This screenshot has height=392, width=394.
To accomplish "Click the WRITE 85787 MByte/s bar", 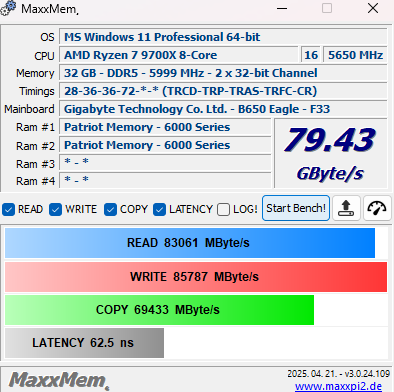I will pos(196,277).
